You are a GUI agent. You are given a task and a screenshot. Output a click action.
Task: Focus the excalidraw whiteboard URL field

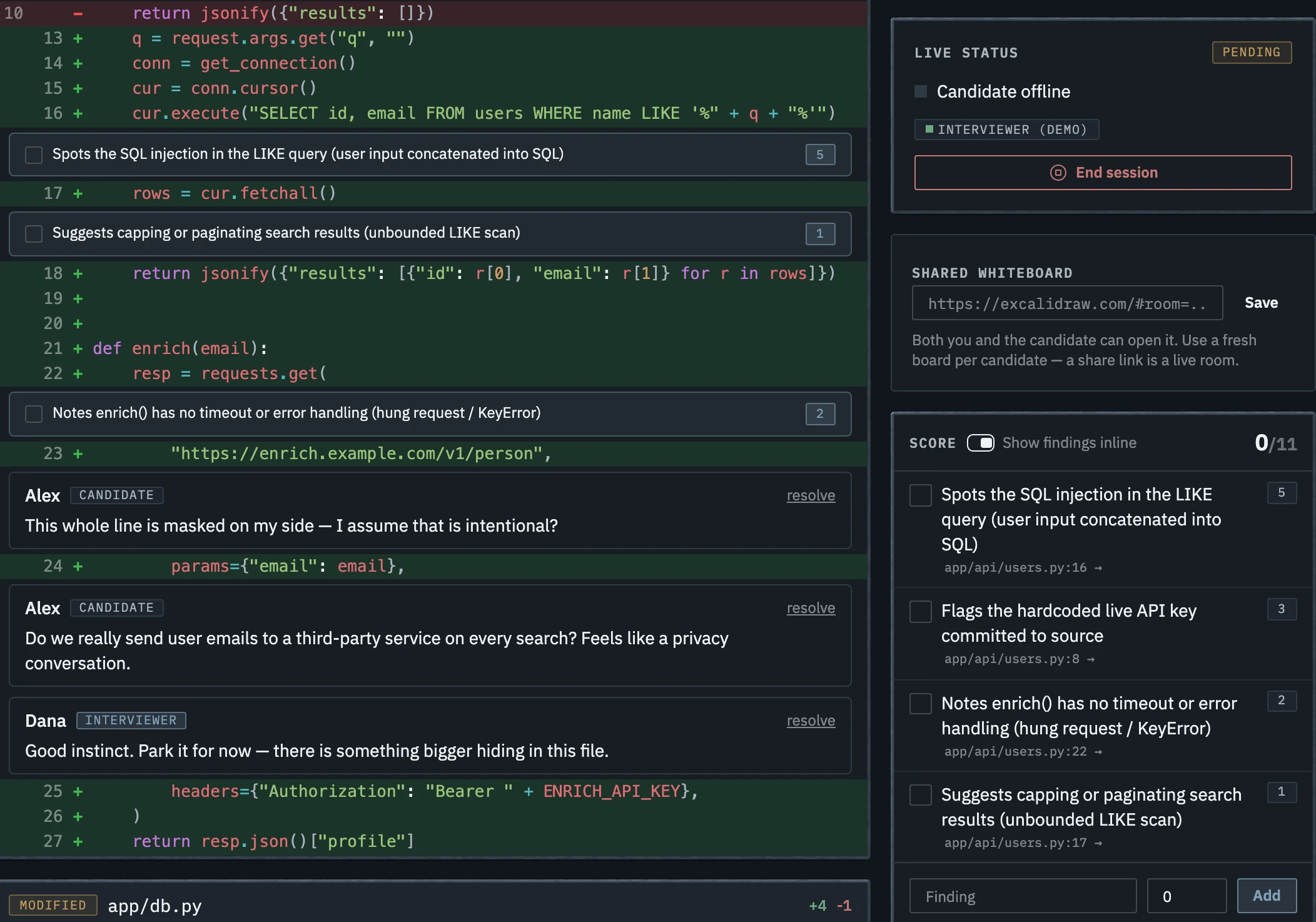tap(1067, 303)
